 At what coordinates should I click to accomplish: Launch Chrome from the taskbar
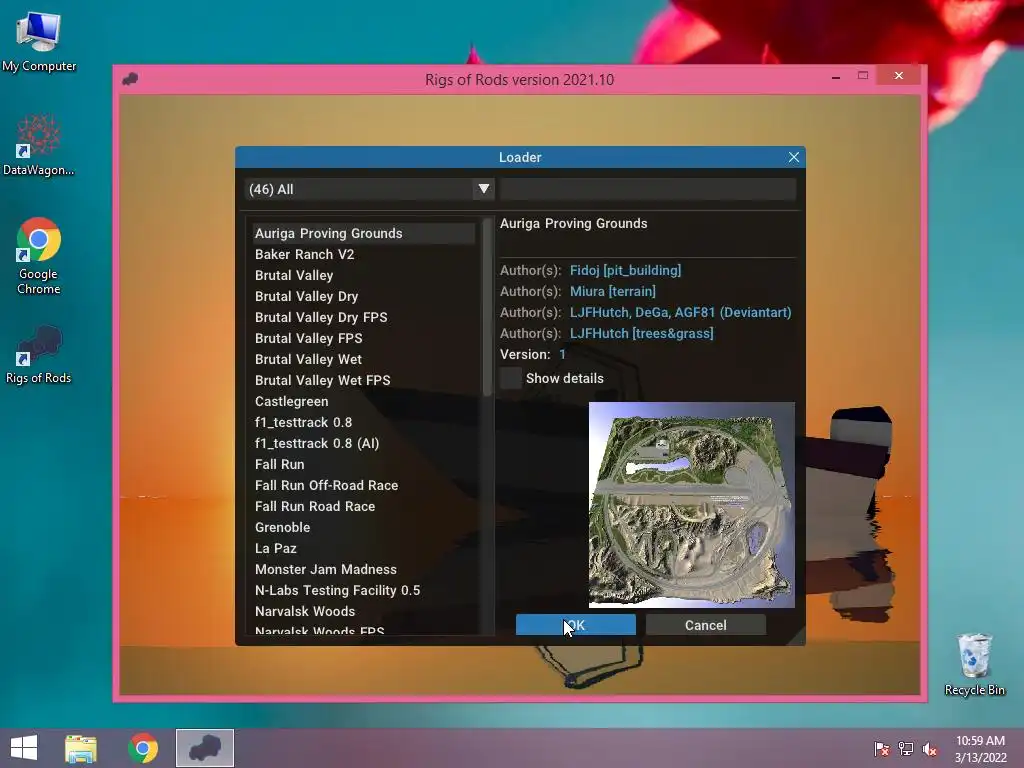coord(143,748)
